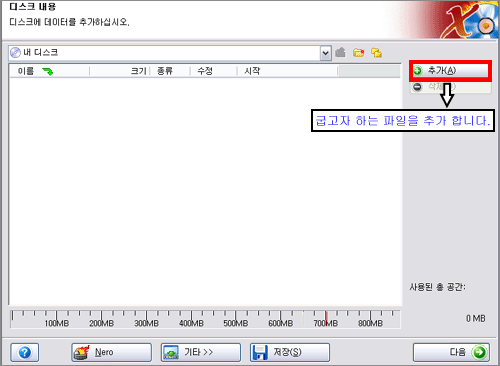Click the stacked folders view icon
The height and width of the screenshot is (366, 500).
coord(376,52)
